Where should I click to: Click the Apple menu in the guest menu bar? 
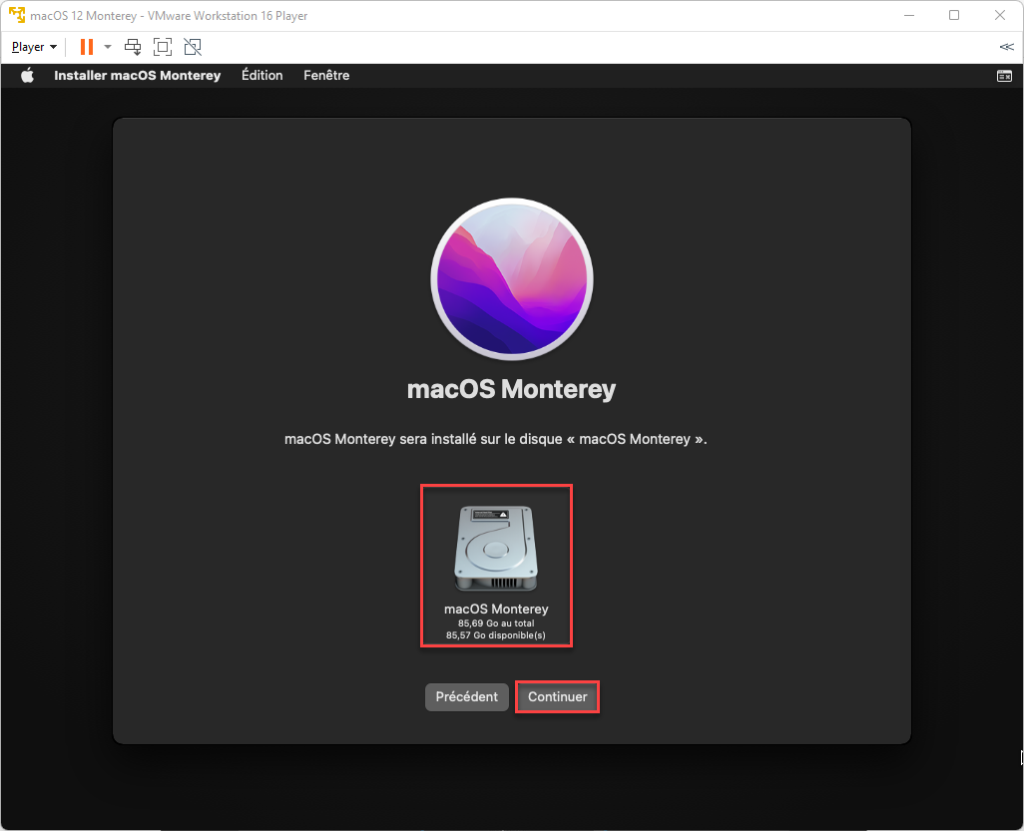(x=26, y=75)
